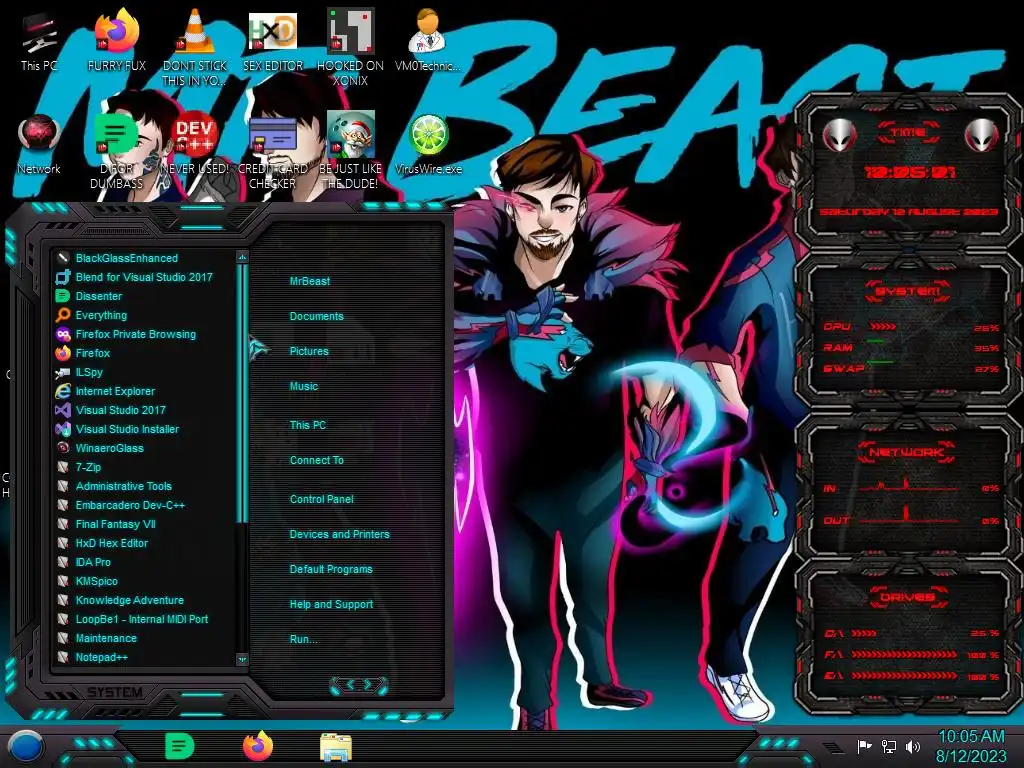
Task: Open the green Dissenter desktop shortcut
Action: [x=117, y=150]
